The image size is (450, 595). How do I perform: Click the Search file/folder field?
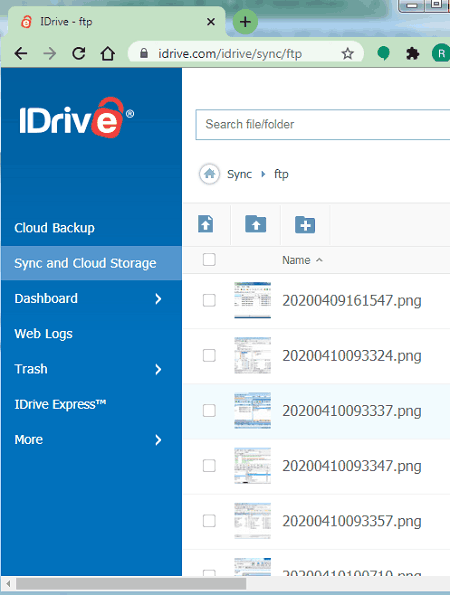[323, 124]
